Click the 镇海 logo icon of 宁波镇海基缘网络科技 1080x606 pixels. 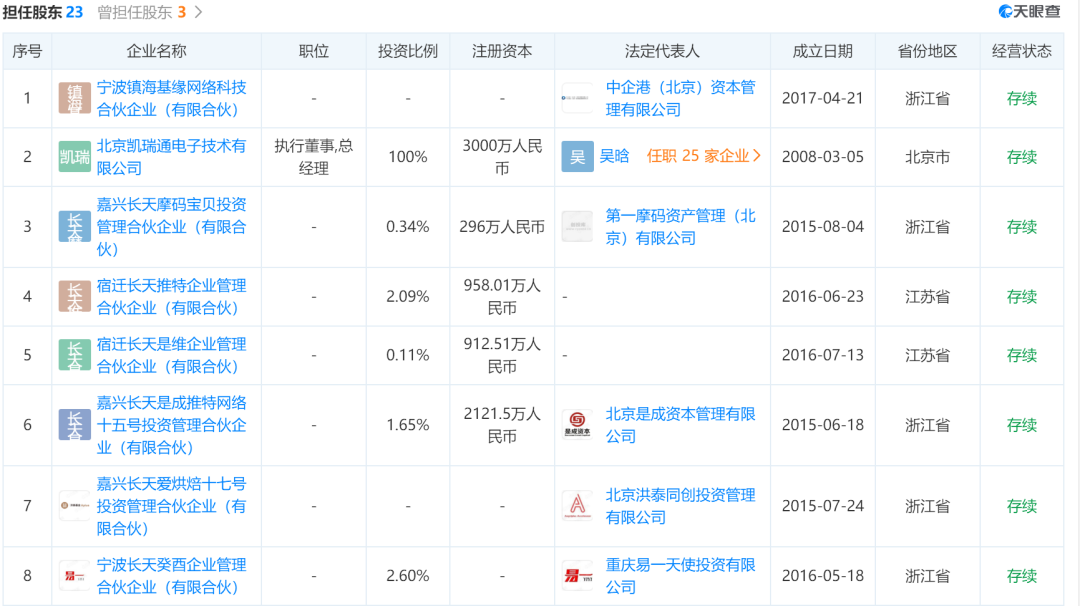pyautogui.click(x=74, y=98)
